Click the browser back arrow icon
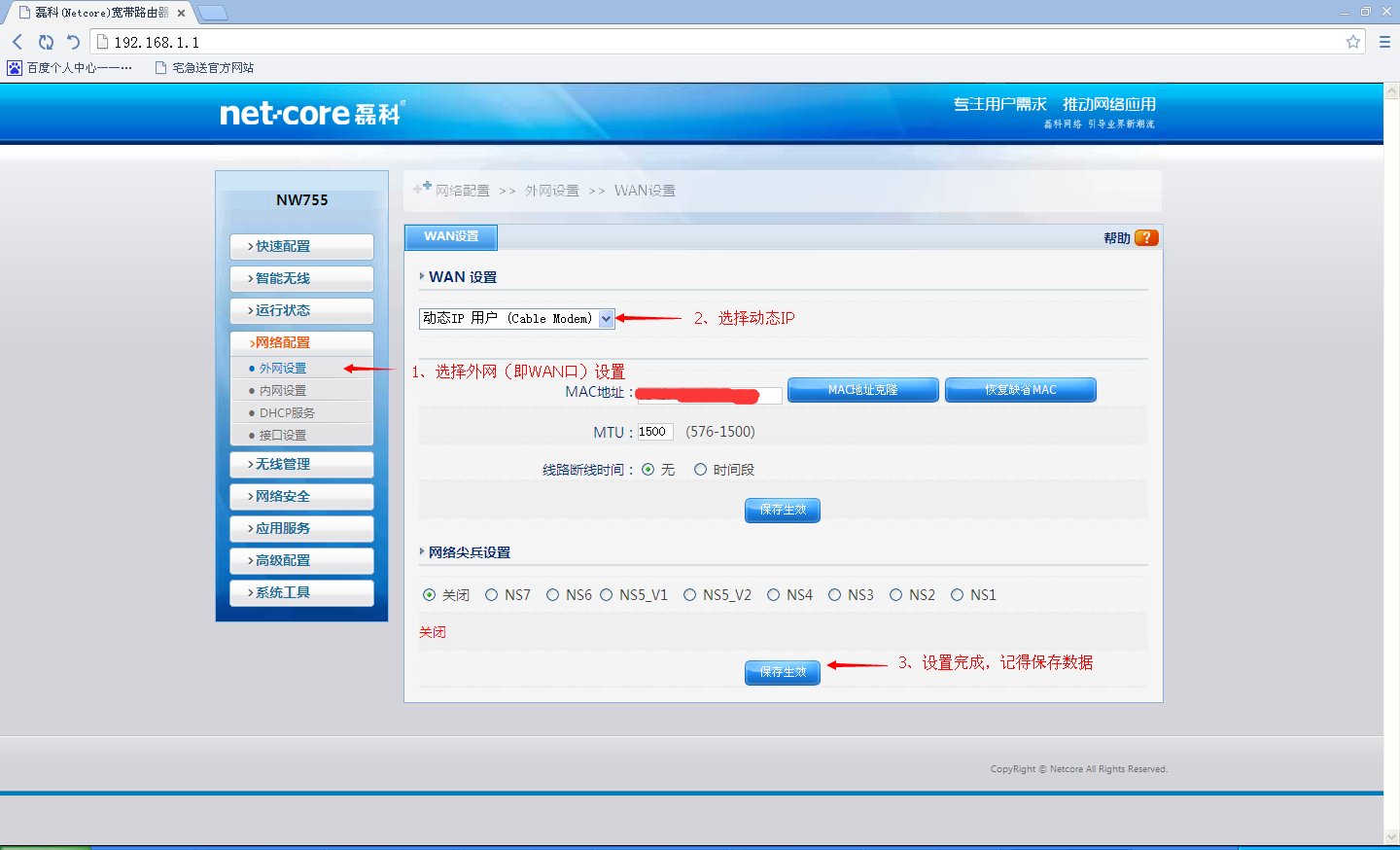 [17, 42]
